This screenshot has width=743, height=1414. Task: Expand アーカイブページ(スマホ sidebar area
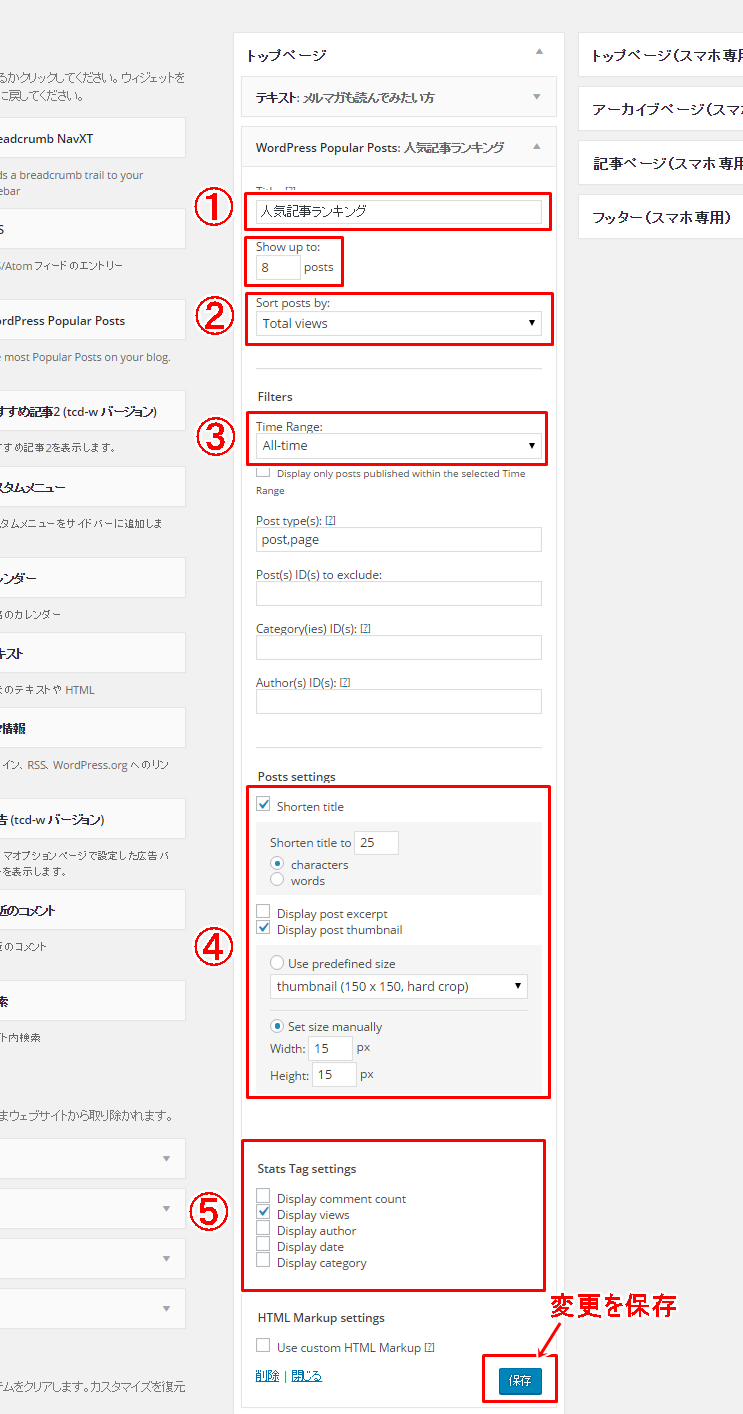(661, 109)
